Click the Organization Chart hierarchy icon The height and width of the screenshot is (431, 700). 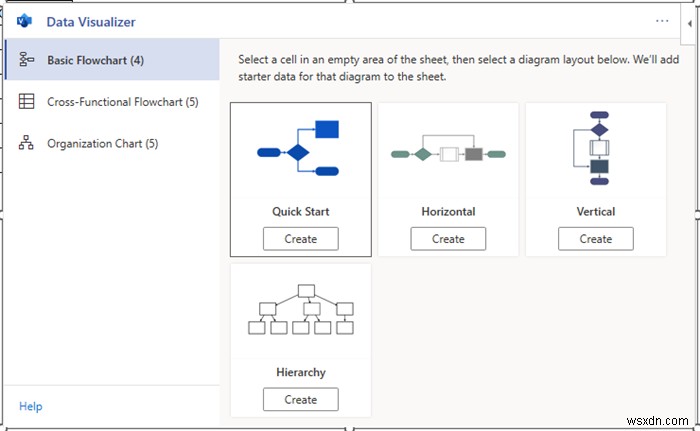(26, 143)
